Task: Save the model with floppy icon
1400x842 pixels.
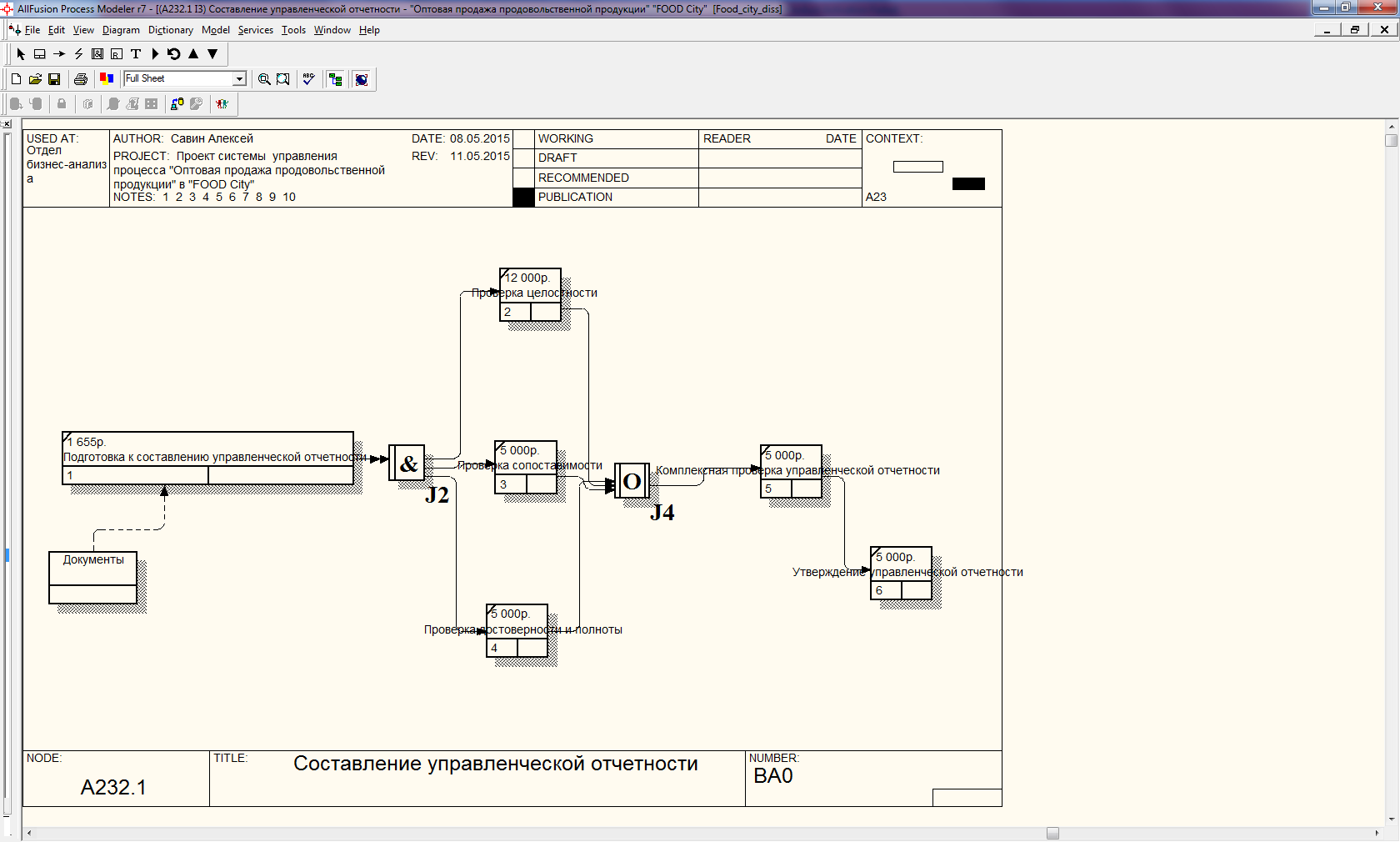Action: (x=54, y=79)
